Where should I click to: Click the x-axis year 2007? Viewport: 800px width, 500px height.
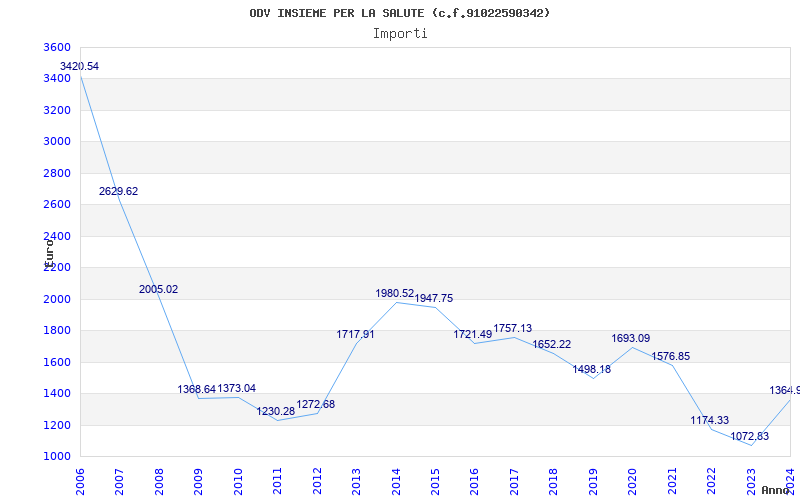point(119,482)
